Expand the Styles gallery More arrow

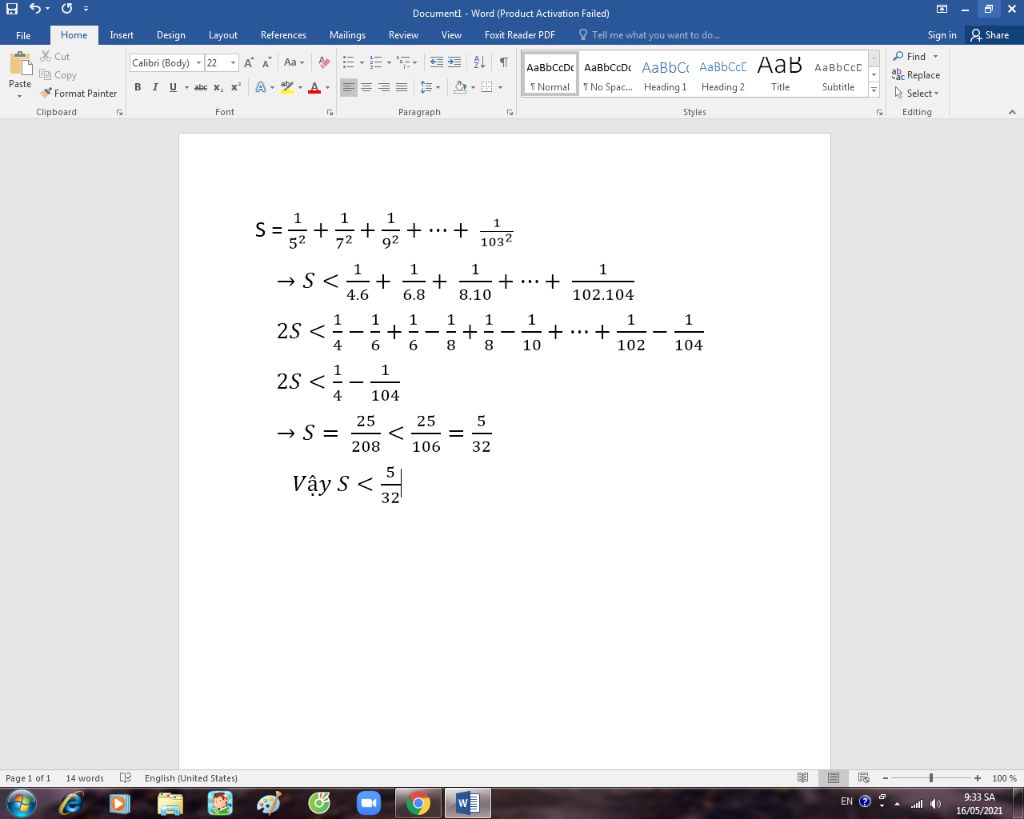(874, 89)
